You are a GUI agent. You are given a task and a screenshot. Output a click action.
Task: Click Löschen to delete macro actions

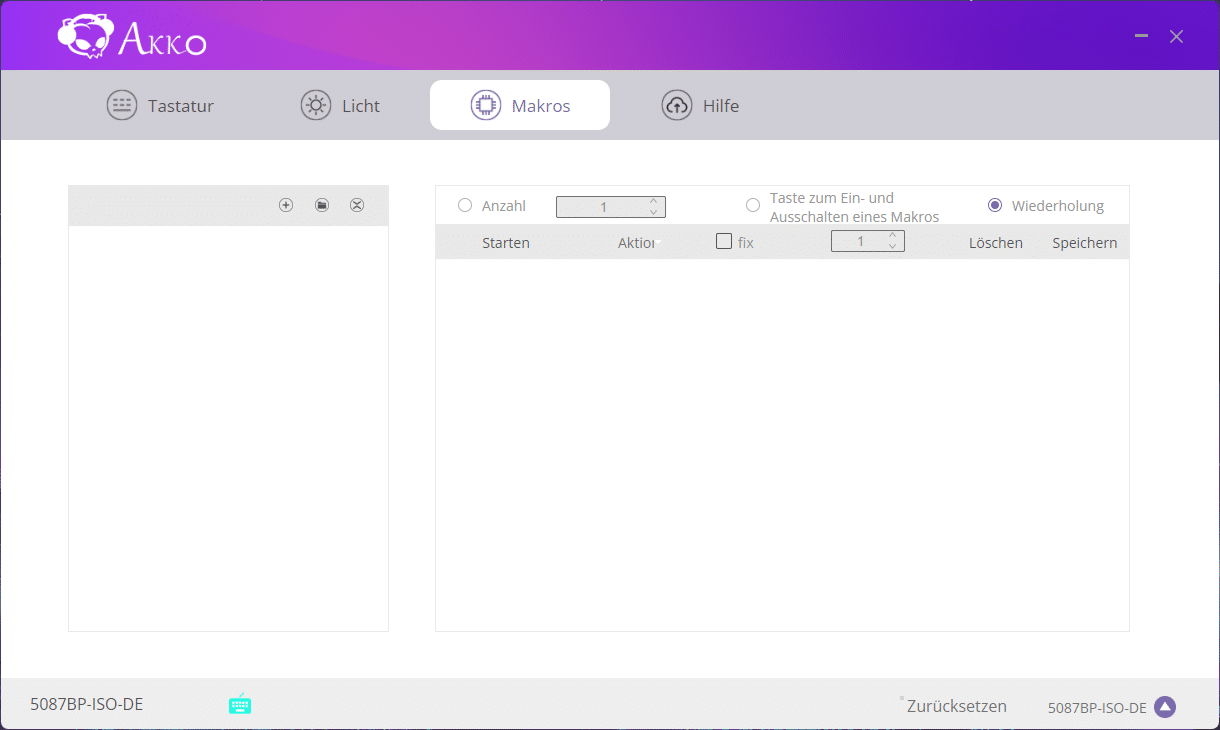995,243
